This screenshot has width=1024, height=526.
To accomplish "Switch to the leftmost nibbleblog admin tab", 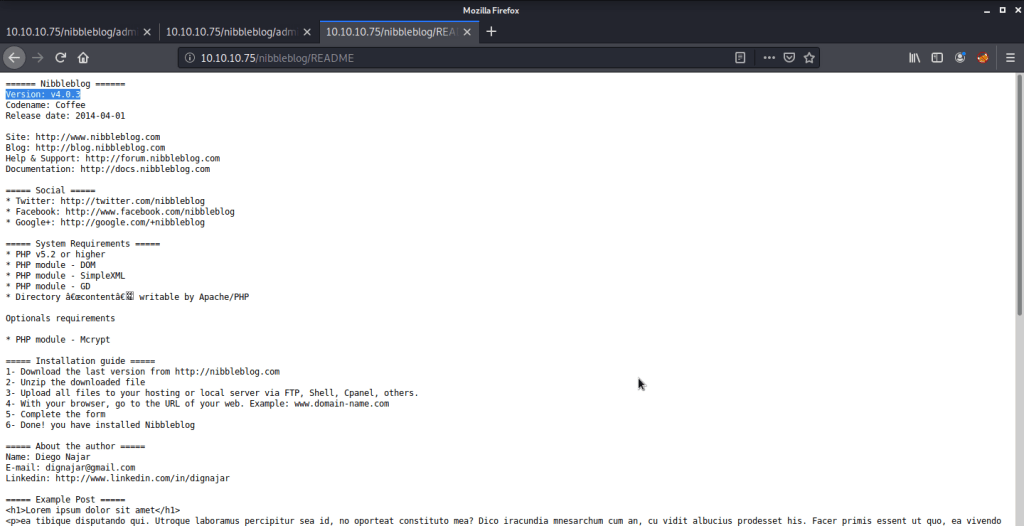I will tap(70, 32).
